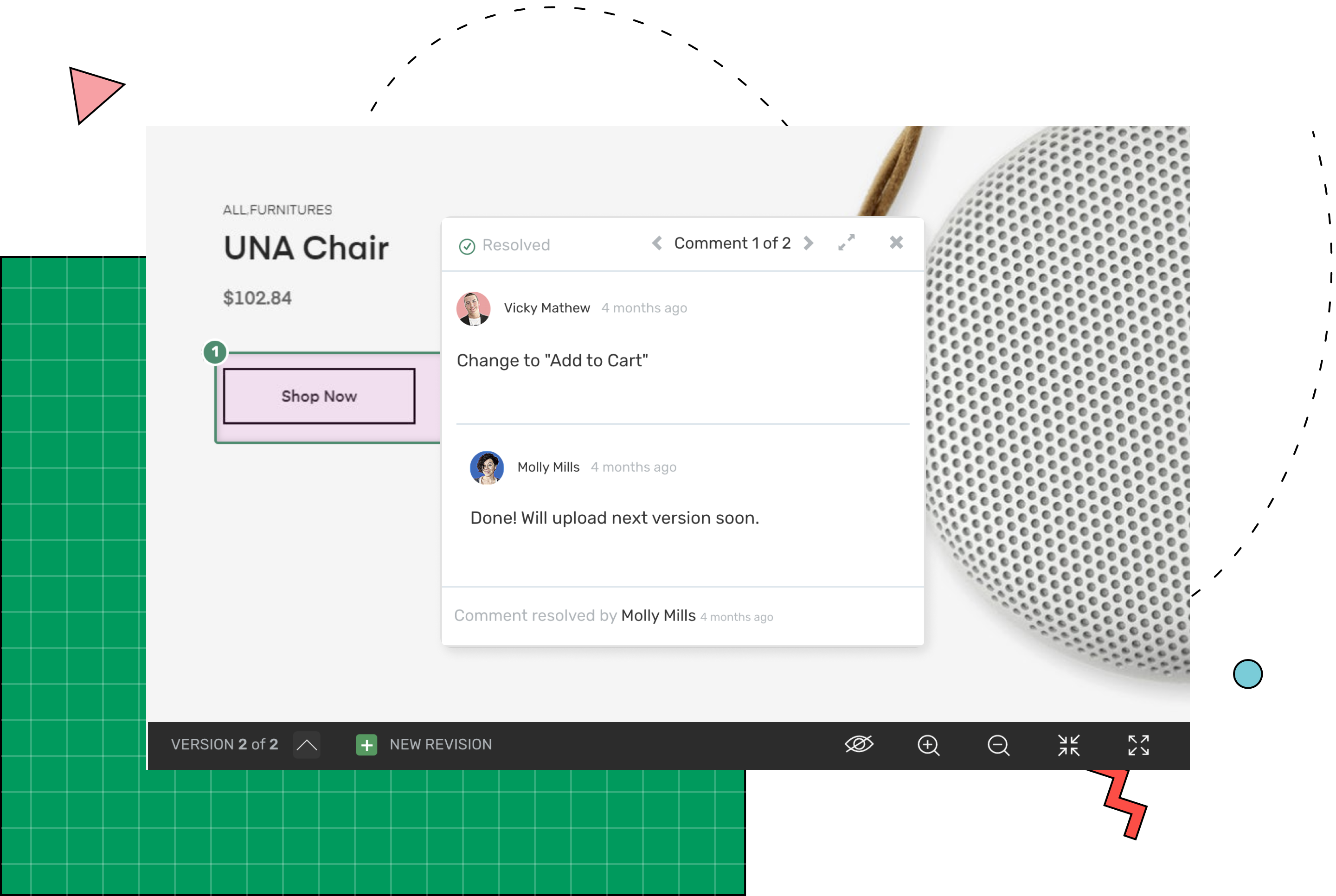The height and width of the screenshot is (896, 1336).
Task: Toggle comment visibility eye icon
Action: pos(859,744)
